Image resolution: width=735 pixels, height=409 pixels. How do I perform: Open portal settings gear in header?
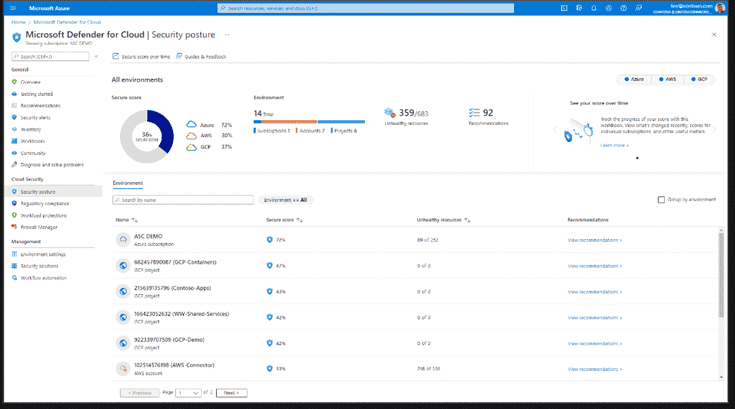pyautogui.click(x=608, y=8)
